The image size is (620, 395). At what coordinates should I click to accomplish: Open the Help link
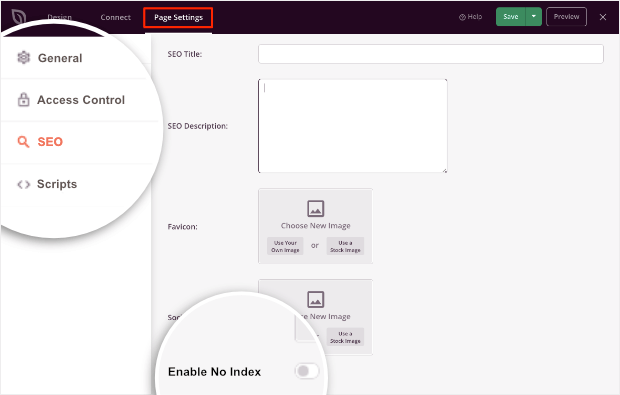(471, 17)
